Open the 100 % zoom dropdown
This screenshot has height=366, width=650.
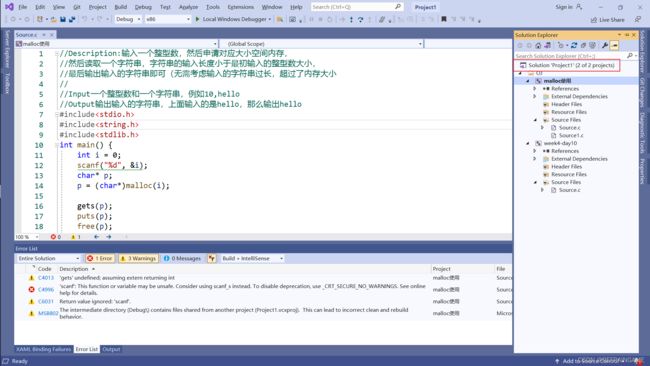click(27, 237)
